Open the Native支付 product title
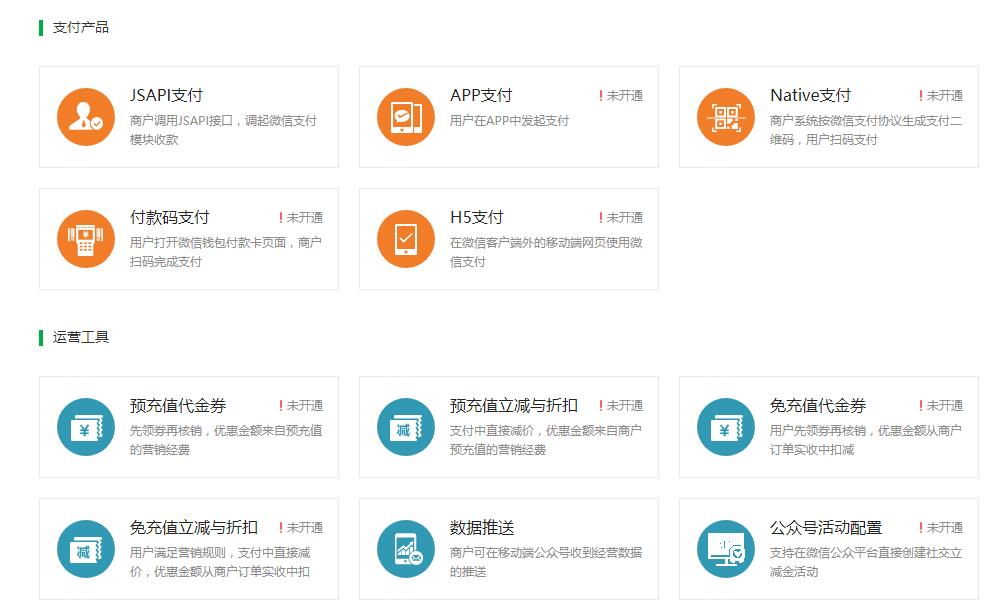This screenshot has height=614, width=1005. 810,96
